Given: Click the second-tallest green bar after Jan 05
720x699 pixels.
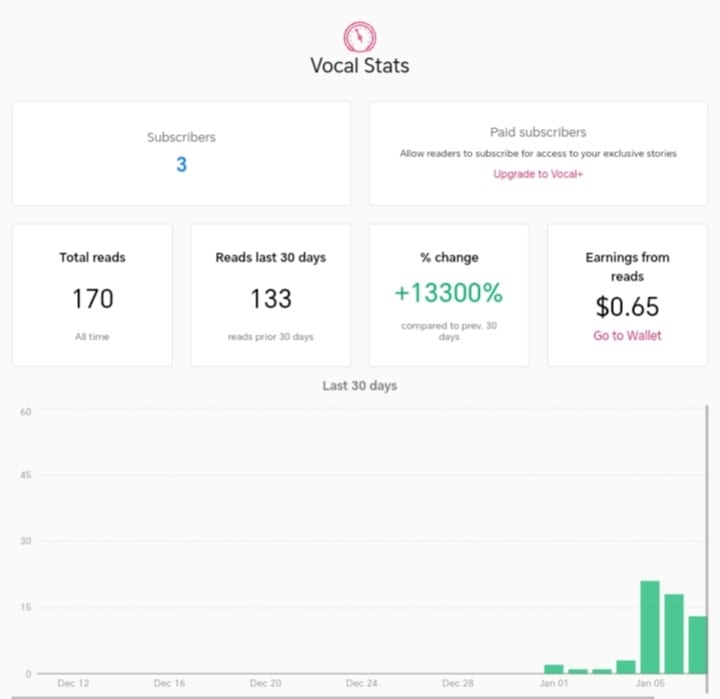Looking at the screenshot, I should click(674, 634).
